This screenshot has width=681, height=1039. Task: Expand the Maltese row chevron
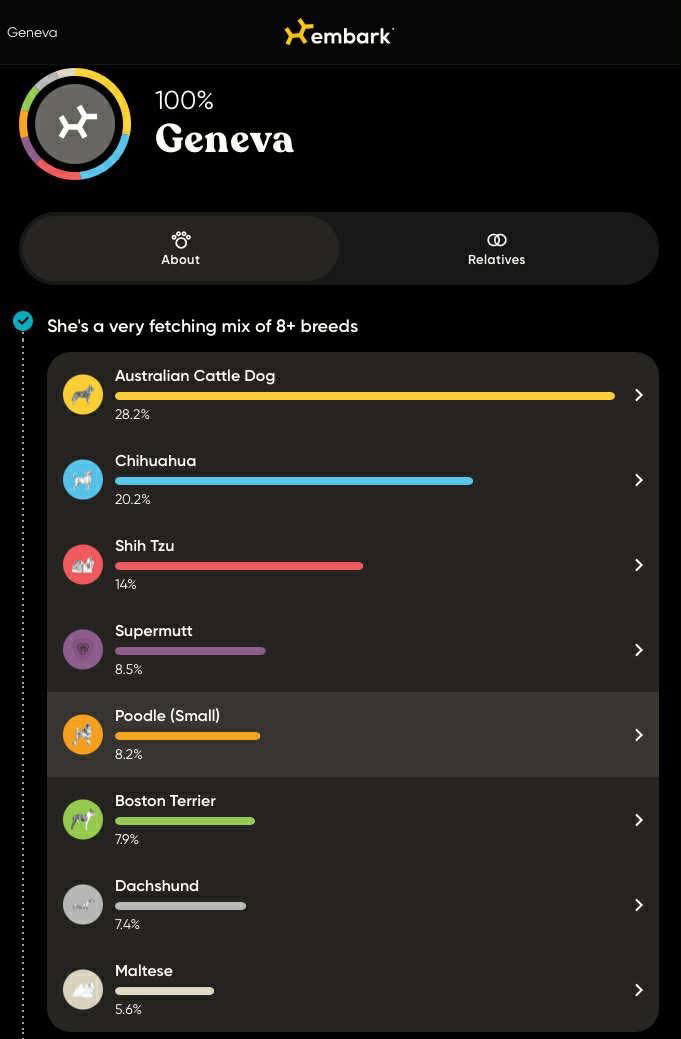[639, 990]
